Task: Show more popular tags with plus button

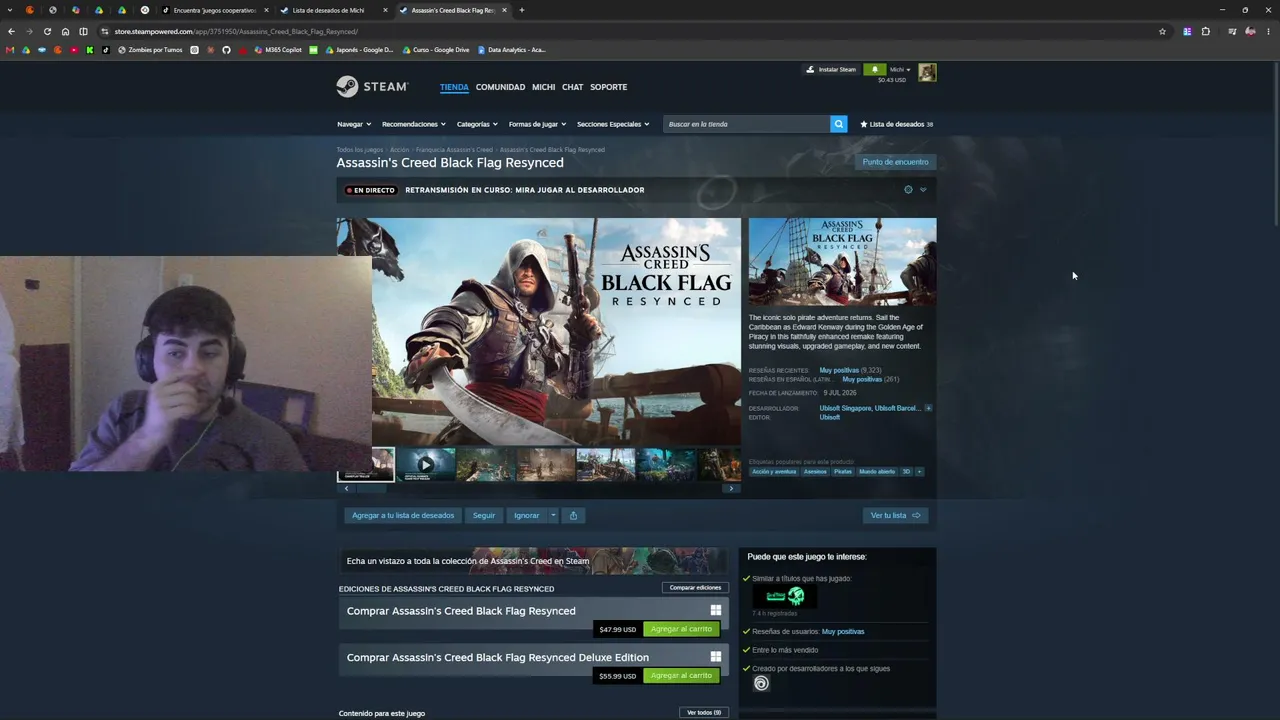Action: (919, 472)
